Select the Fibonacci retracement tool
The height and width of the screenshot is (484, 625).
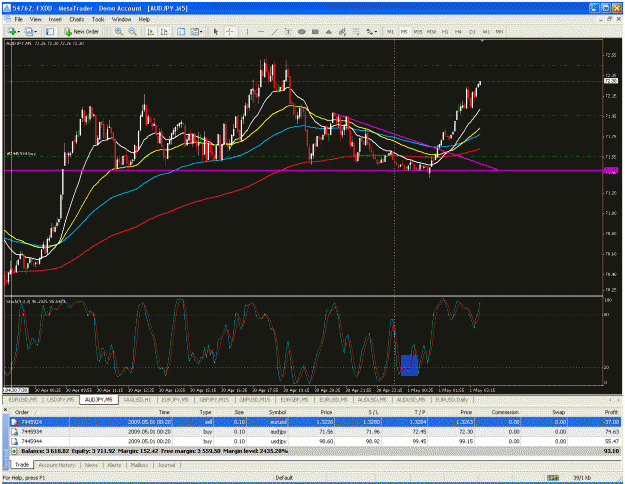point(356,31)
